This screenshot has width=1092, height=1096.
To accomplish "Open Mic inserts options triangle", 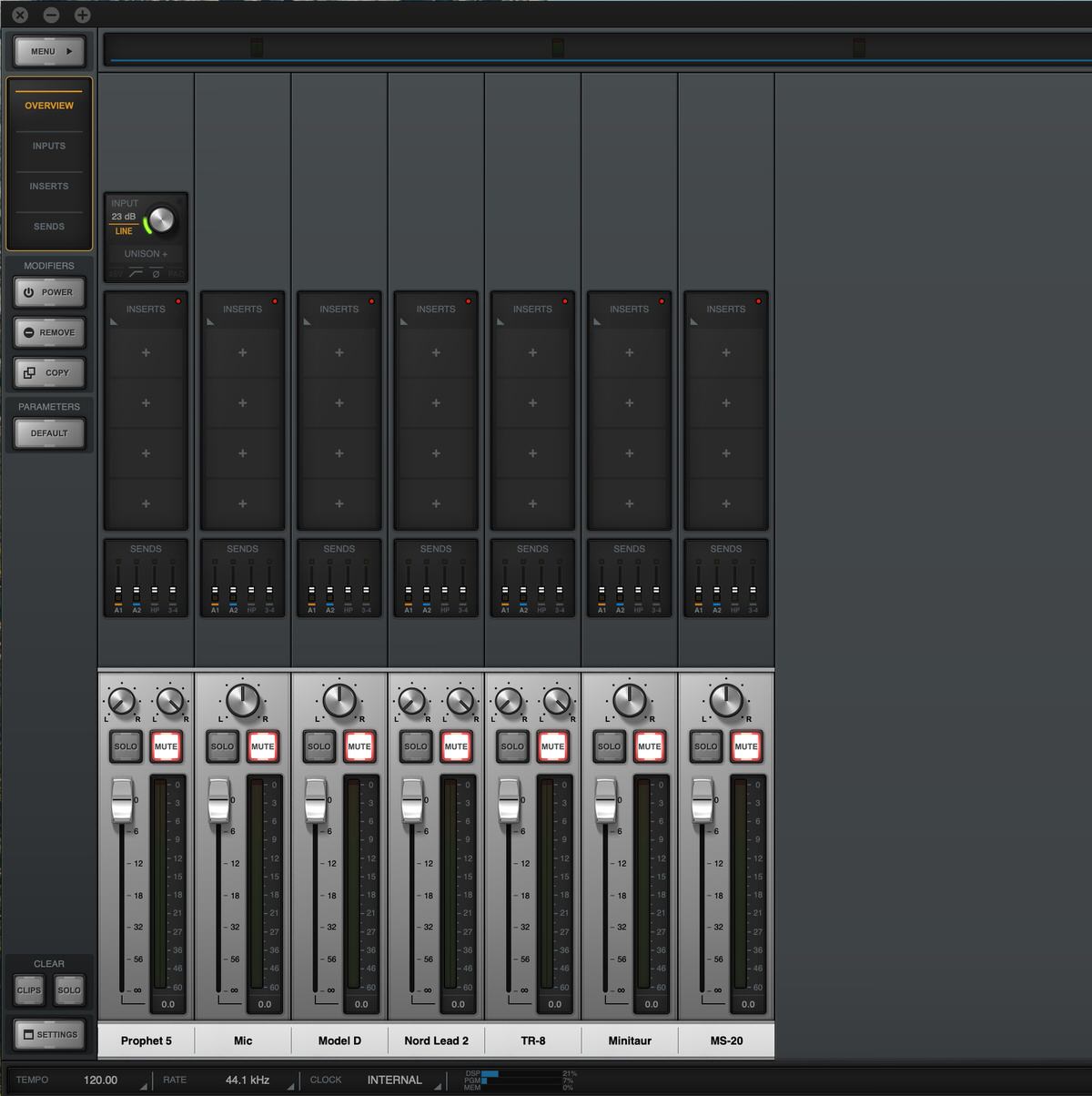I will (211, 322).
